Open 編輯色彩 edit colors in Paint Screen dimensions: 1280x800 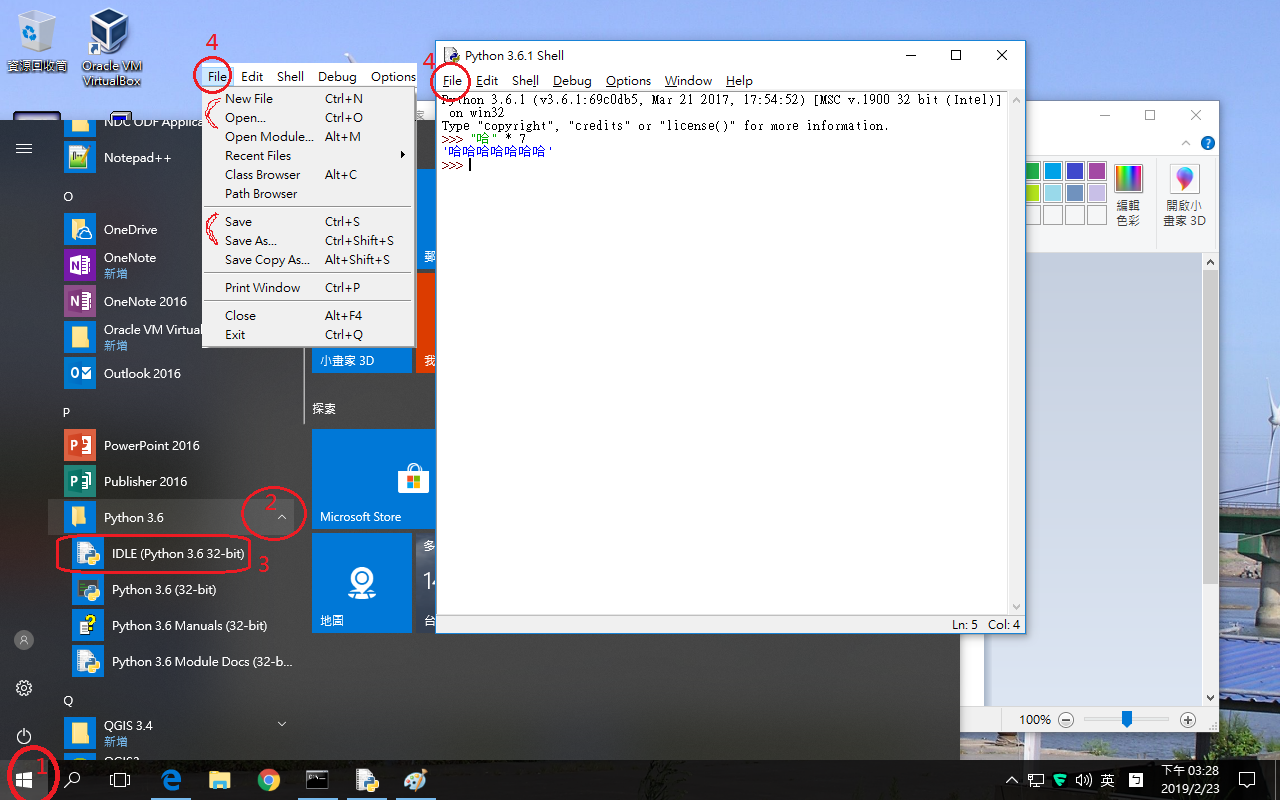pos(1128,195)
